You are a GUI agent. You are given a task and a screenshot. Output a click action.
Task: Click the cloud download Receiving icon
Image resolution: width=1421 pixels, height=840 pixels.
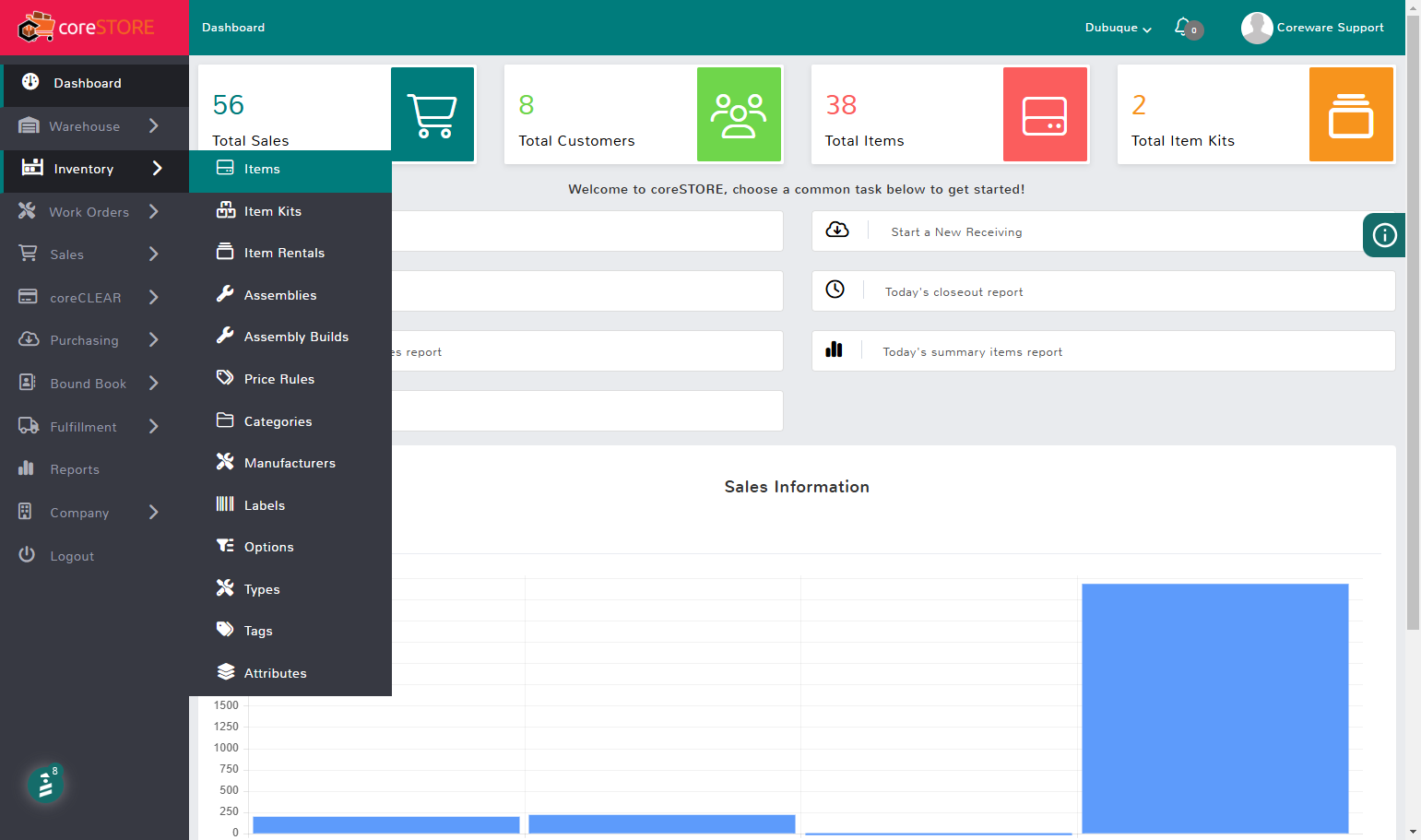837,230
